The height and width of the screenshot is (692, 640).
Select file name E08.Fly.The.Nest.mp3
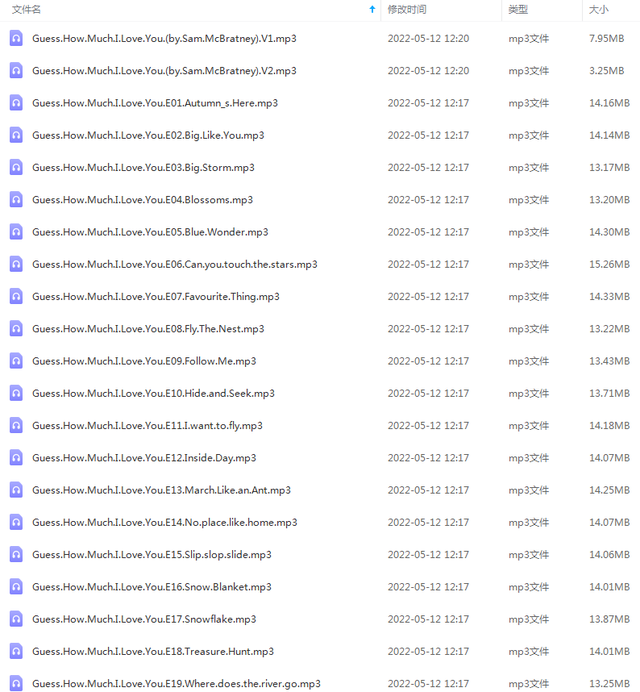(x=148, y=329)
